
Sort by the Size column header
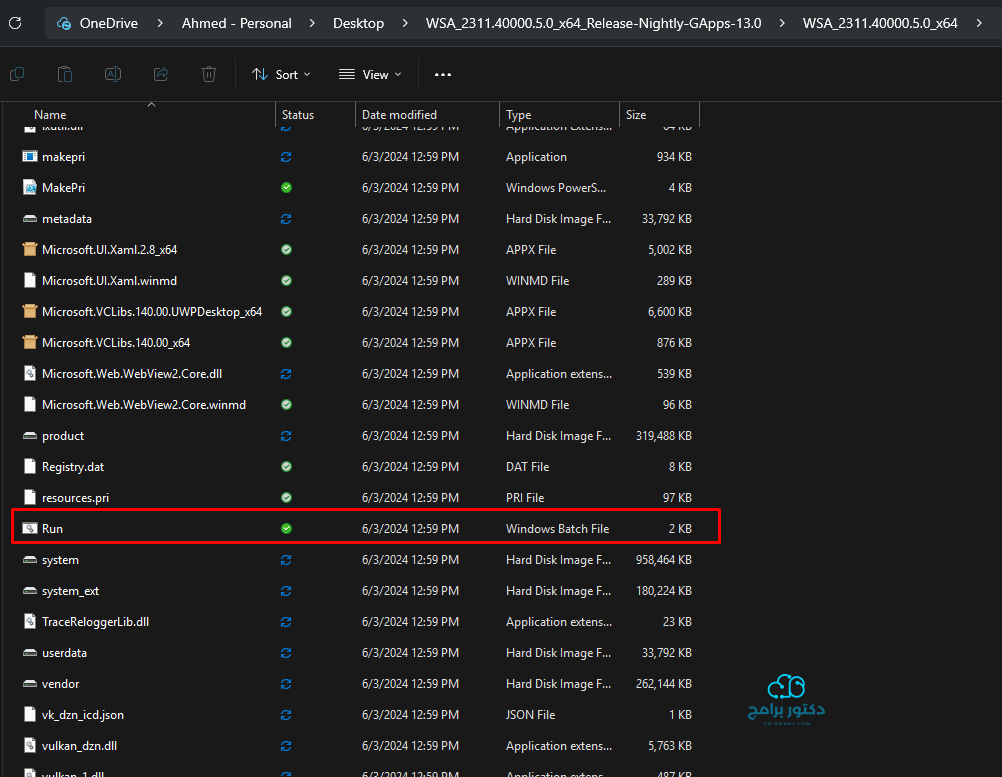pyautogui.click(x=636, y=115)
